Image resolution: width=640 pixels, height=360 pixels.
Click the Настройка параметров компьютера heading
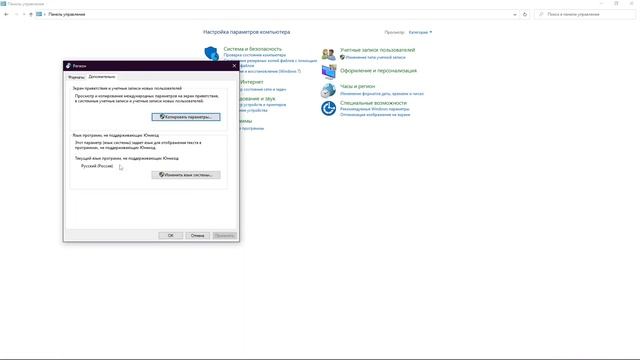(247, 32)
